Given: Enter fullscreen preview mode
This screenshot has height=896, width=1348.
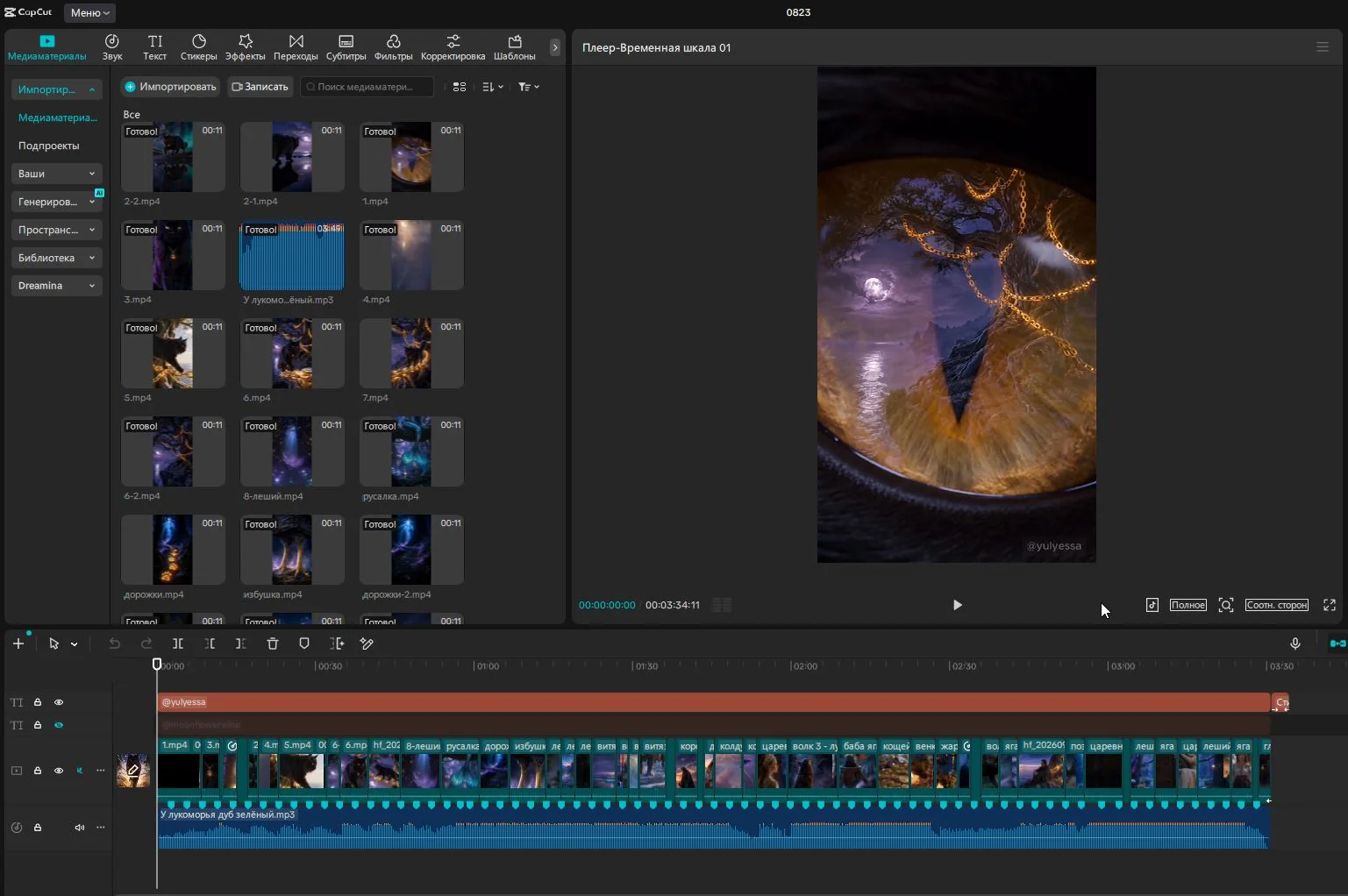Looking at the screenshot, I should tap(1330, 605).
